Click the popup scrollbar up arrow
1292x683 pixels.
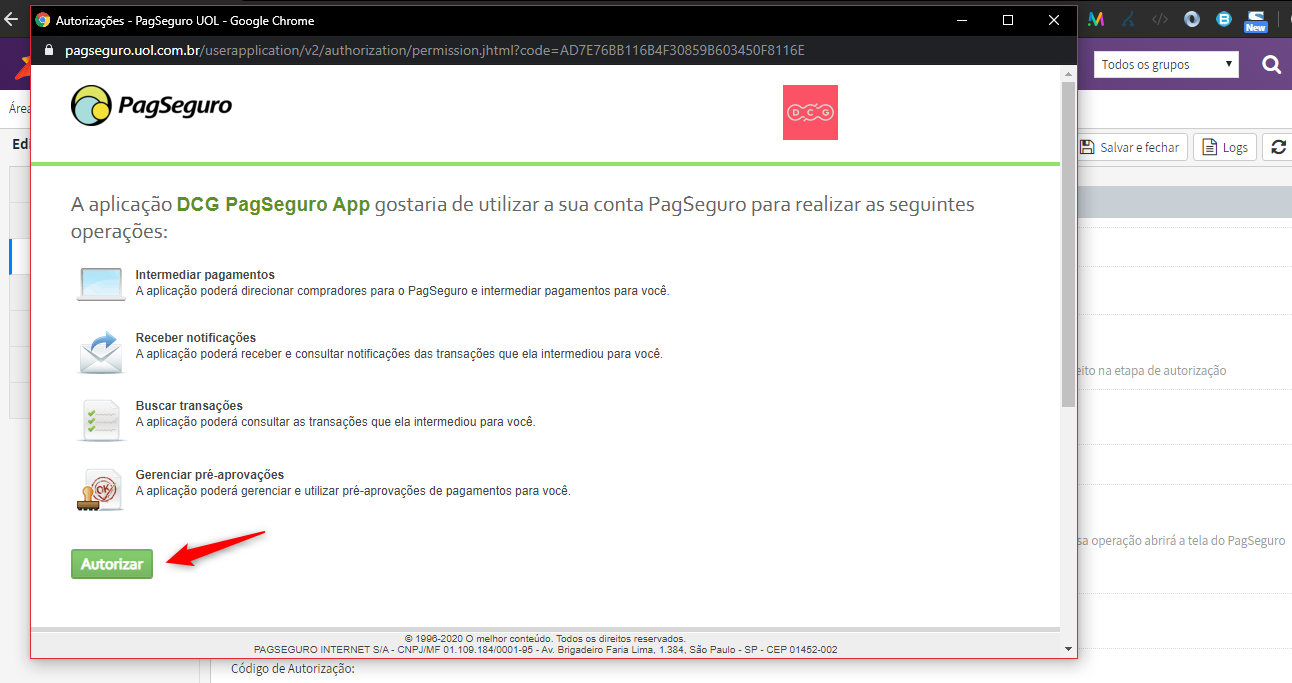coord(1068,74)
